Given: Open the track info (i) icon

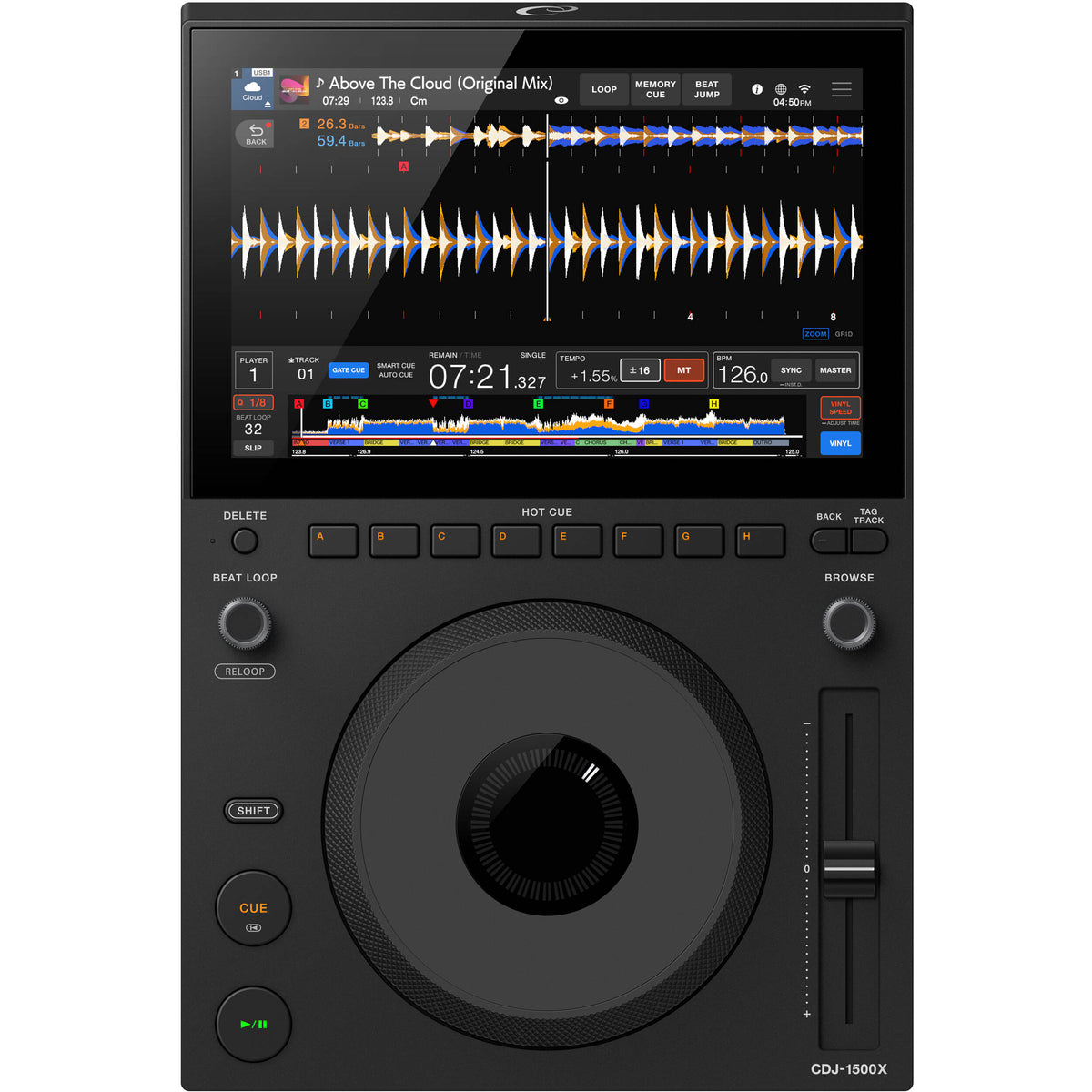Looking at the screenshot, I should pyautogui.click(x=757, y=89).
